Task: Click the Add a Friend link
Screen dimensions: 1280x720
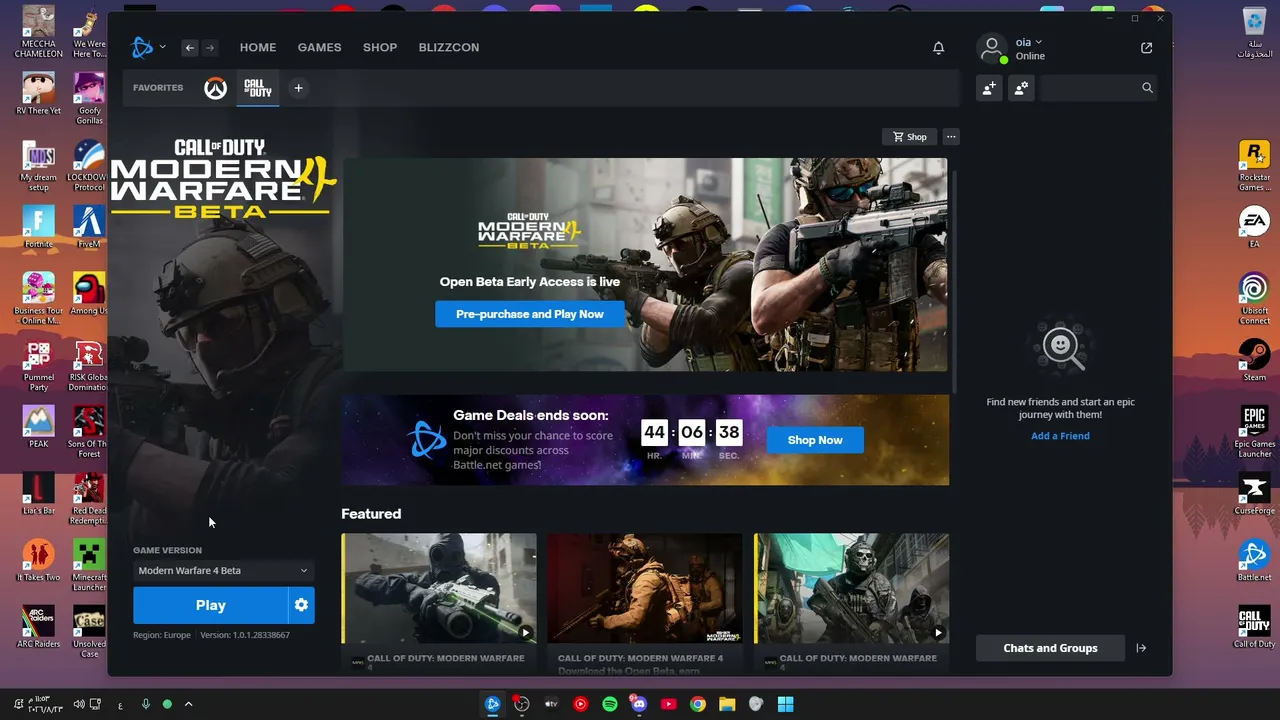Action: coord(1060,436)
